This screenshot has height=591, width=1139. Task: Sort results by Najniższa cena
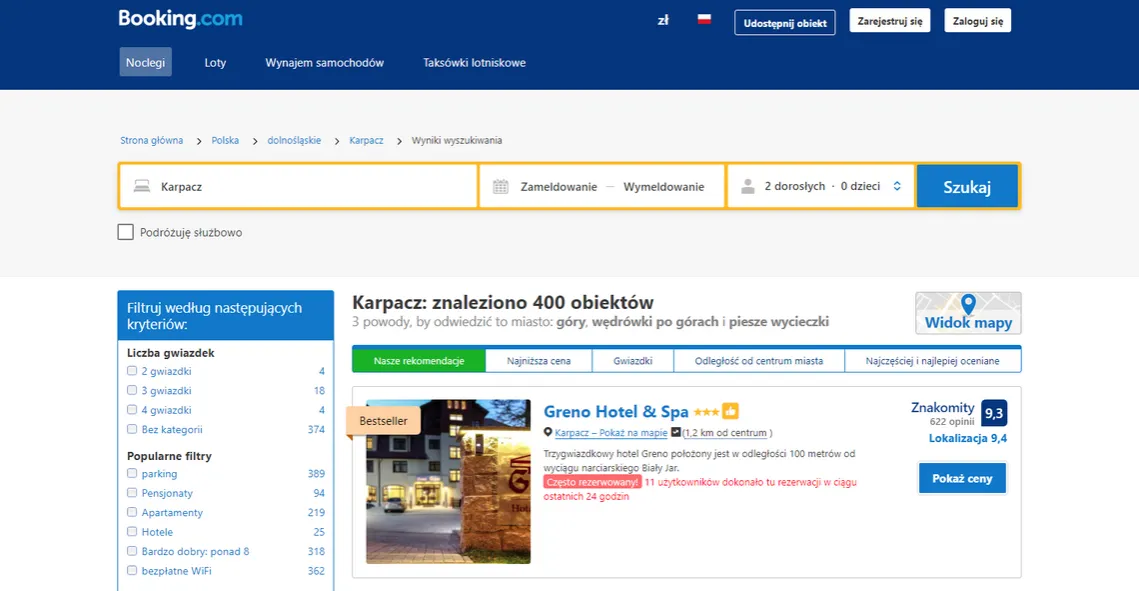[x=537, y=360]
